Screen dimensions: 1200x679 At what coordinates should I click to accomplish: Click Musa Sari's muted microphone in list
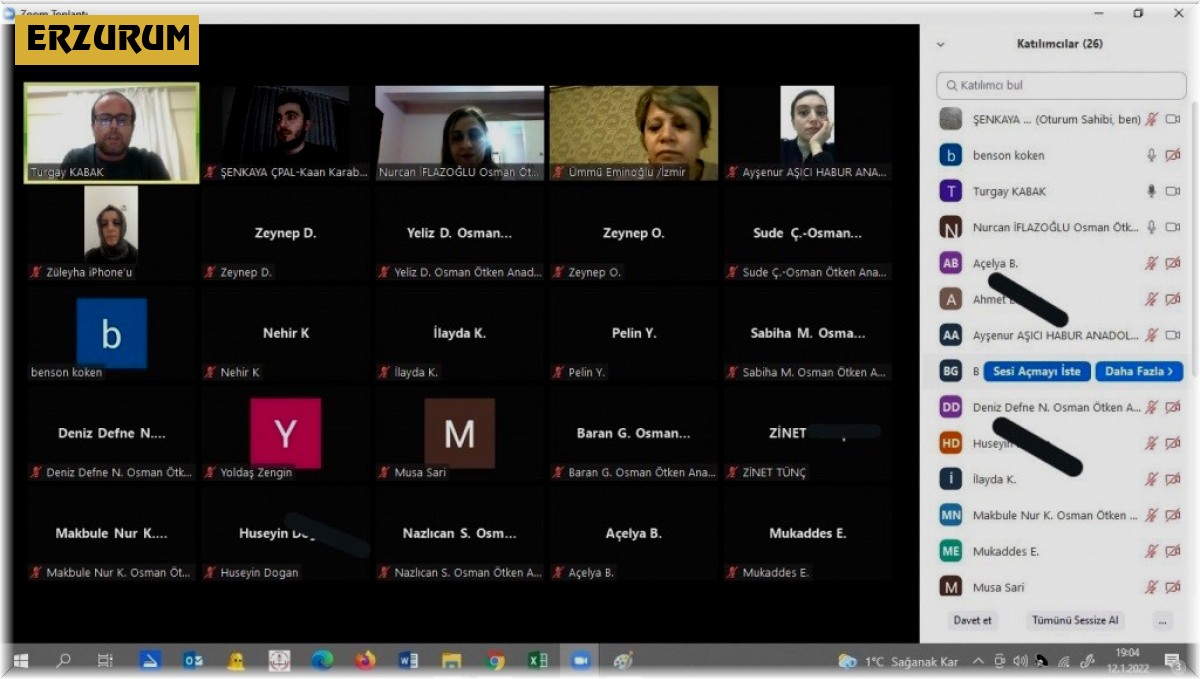[1151, 587]
